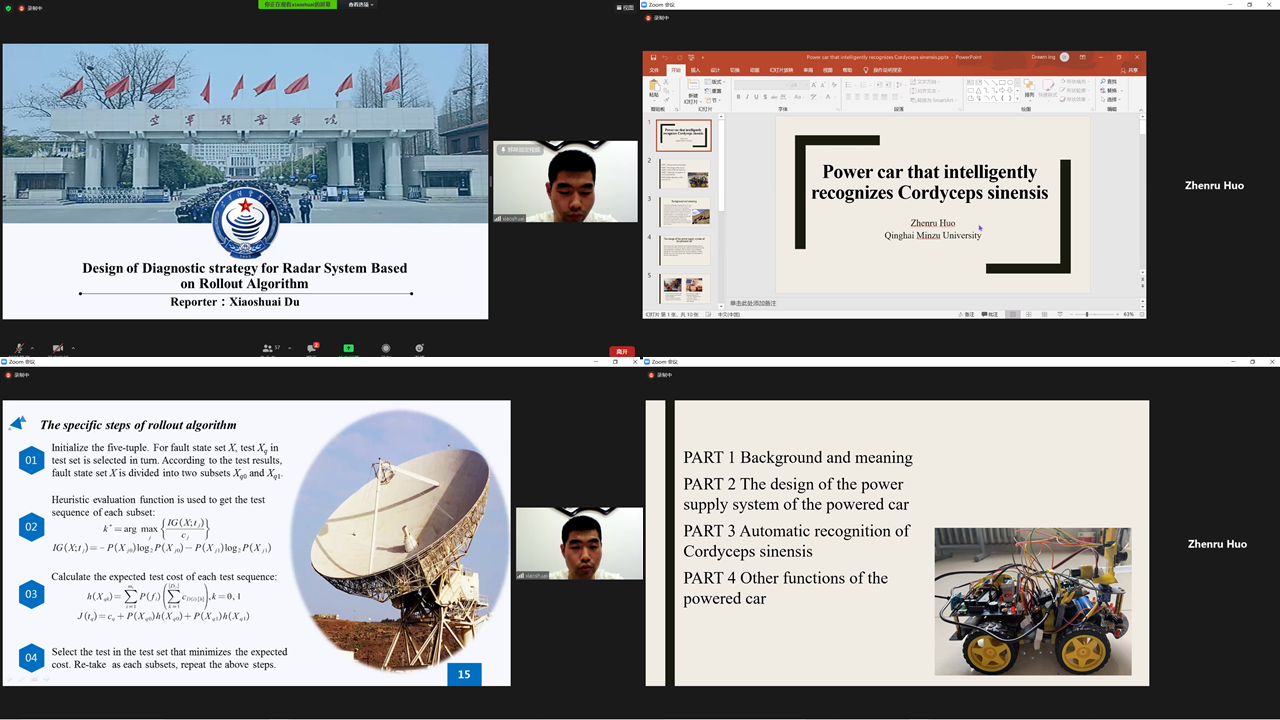Switch to the Design ribbon tab
This screenshot has height=720, width=1280.
pyautogui.click(x=716, y=70)
